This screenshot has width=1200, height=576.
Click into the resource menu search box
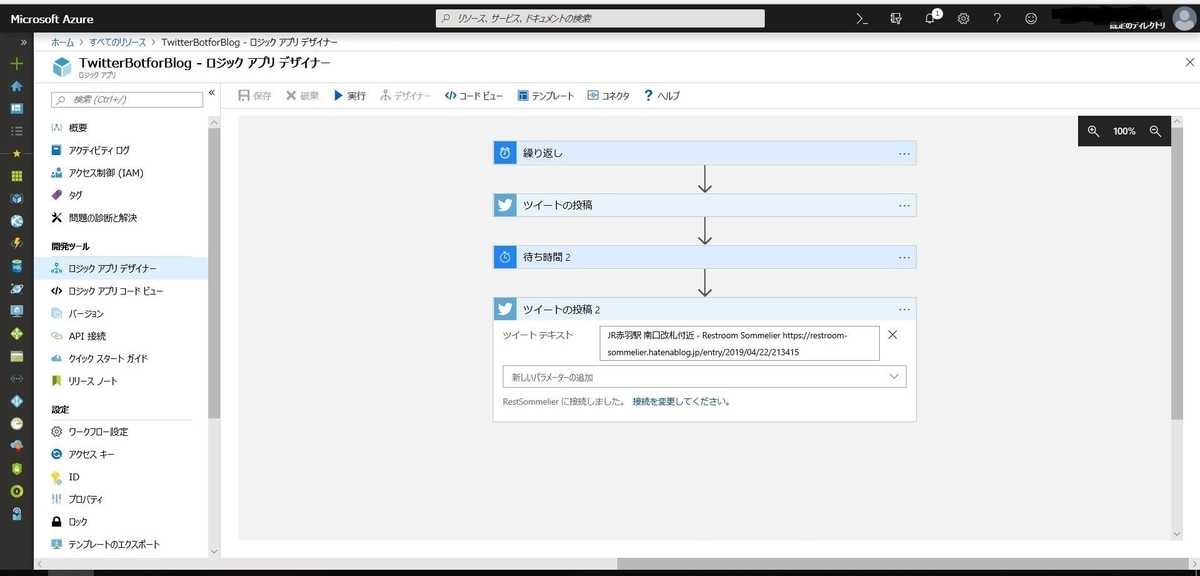(126, 99)
